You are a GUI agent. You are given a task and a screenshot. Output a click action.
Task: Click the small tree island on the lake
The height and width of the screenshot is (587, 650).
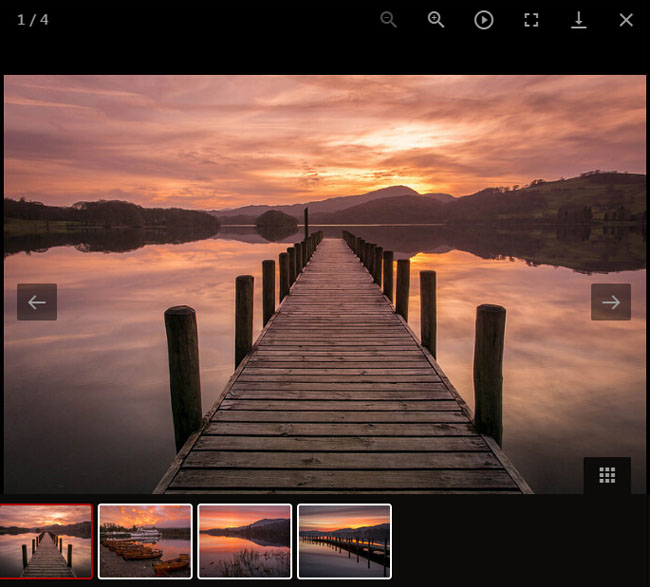[276, 220]
